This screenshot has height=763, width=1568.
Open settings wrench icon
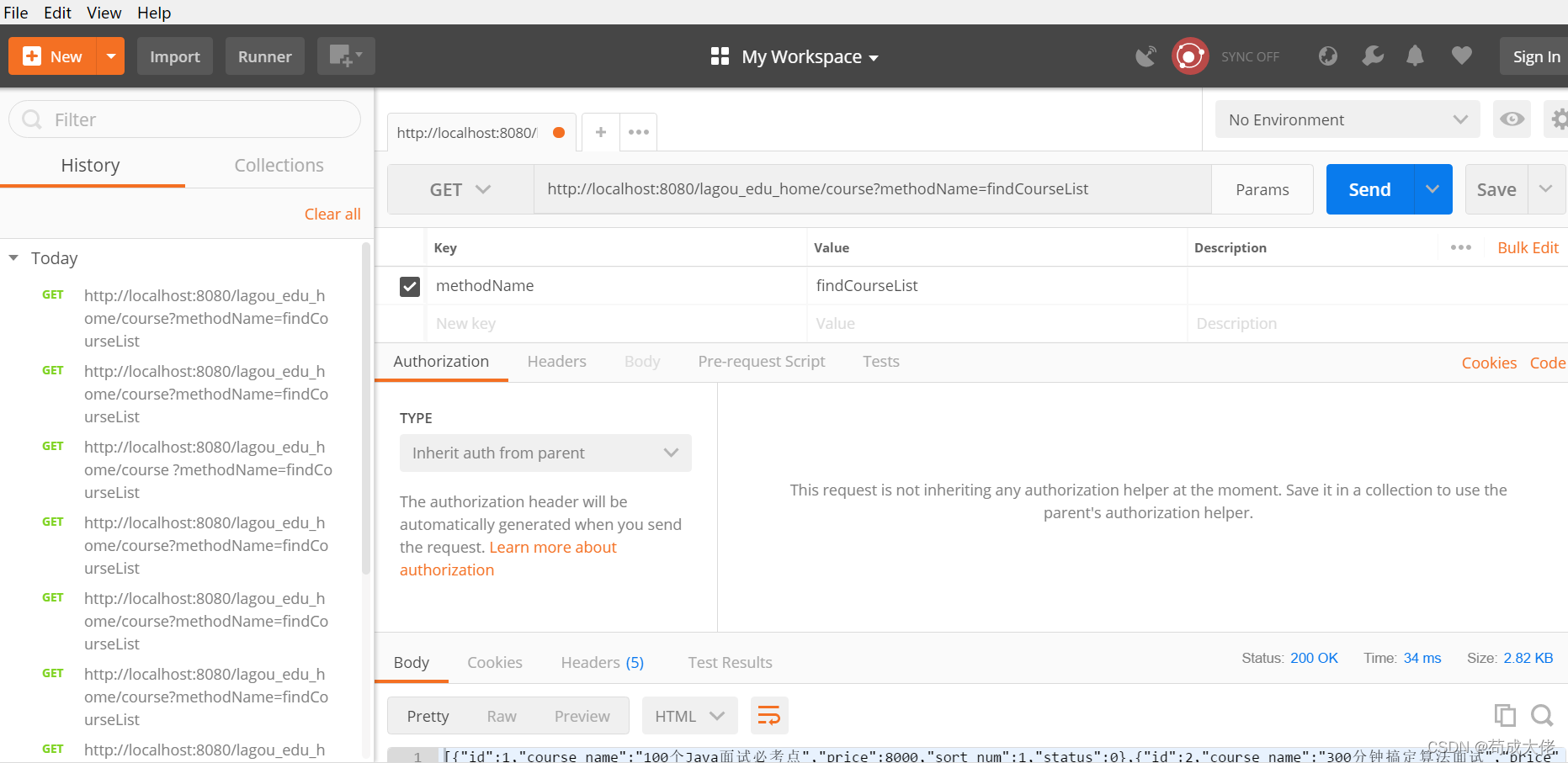pyautogui.click(x=1373, y=56)
